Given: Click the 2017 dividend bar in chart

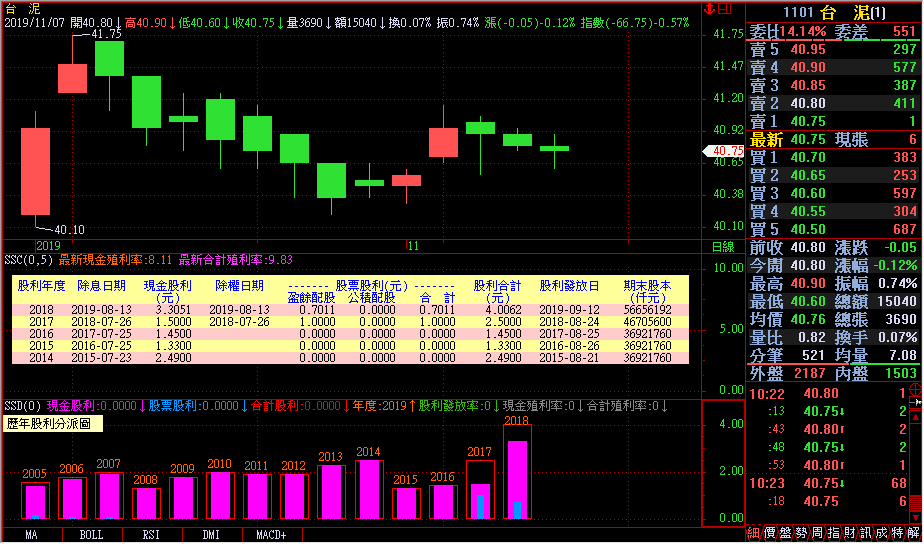Looking at the screenshot, I should 480,489.
